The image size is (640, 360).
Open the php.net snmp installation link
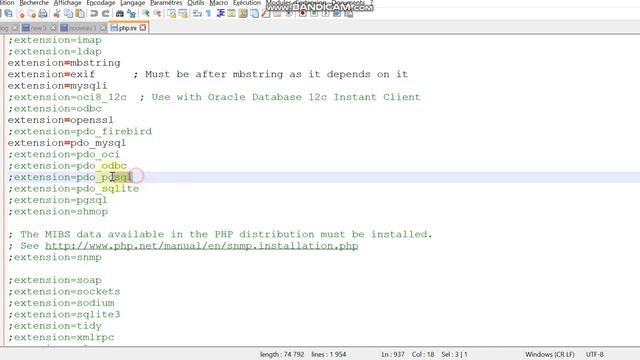point(202,246)
